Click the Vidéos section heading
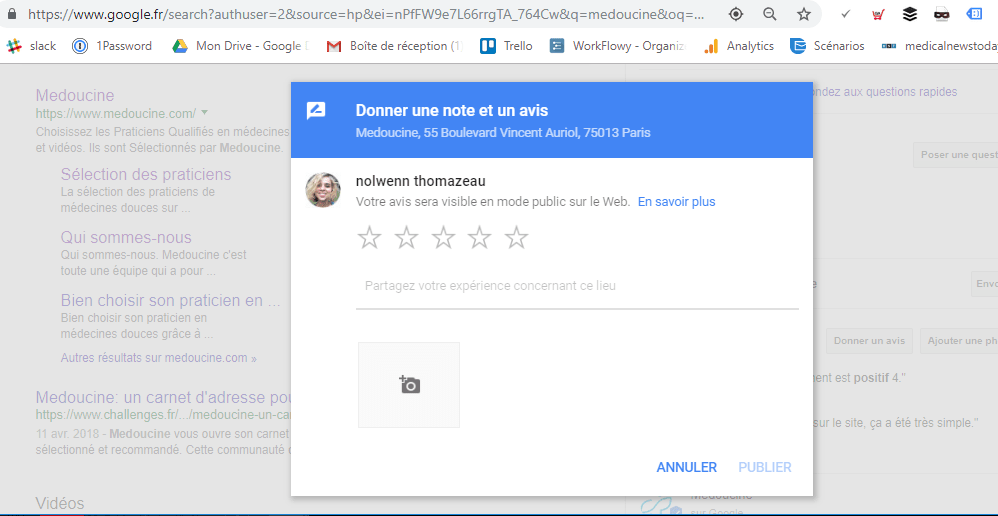Image resolution: width=998 pixels, height=516 pixels. pyautogui.click(x=60, y=503)
